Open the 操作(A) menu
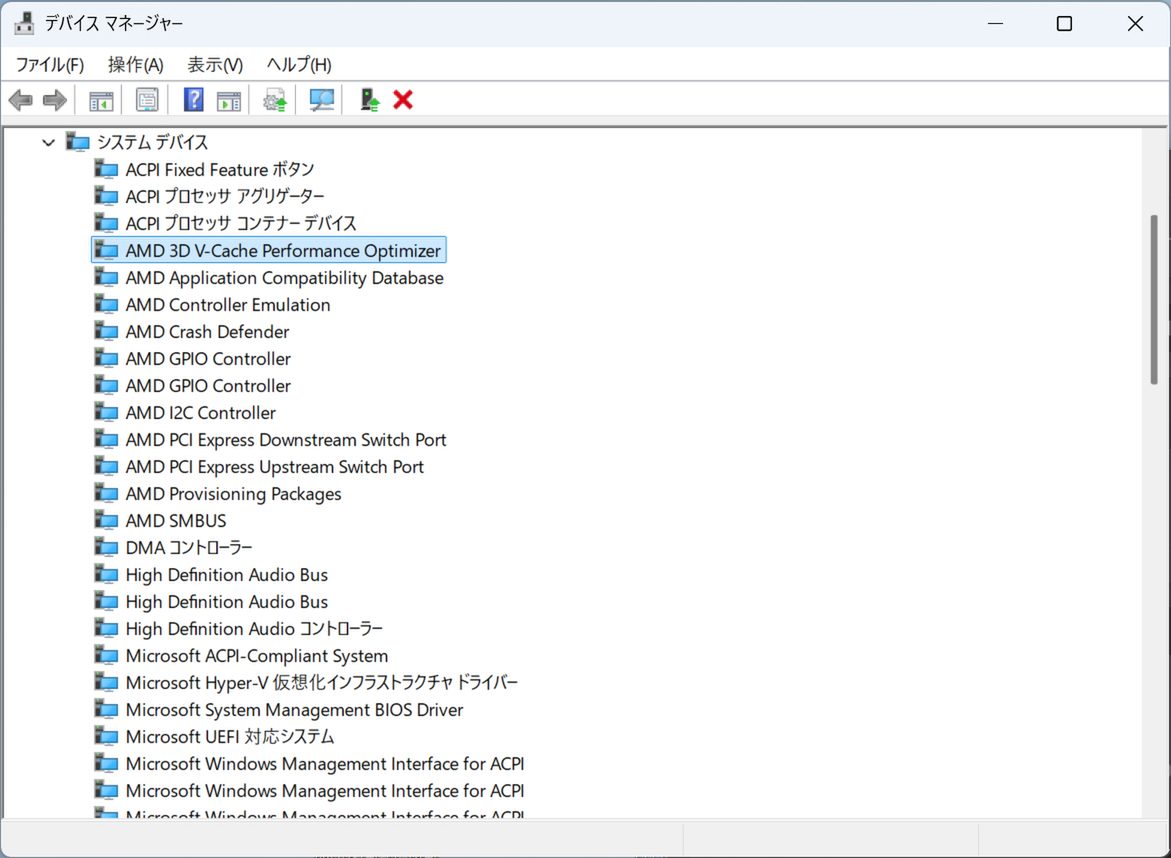Viewport: 1171px width, 858px height. pyautogui.click(x=135, y=65)
